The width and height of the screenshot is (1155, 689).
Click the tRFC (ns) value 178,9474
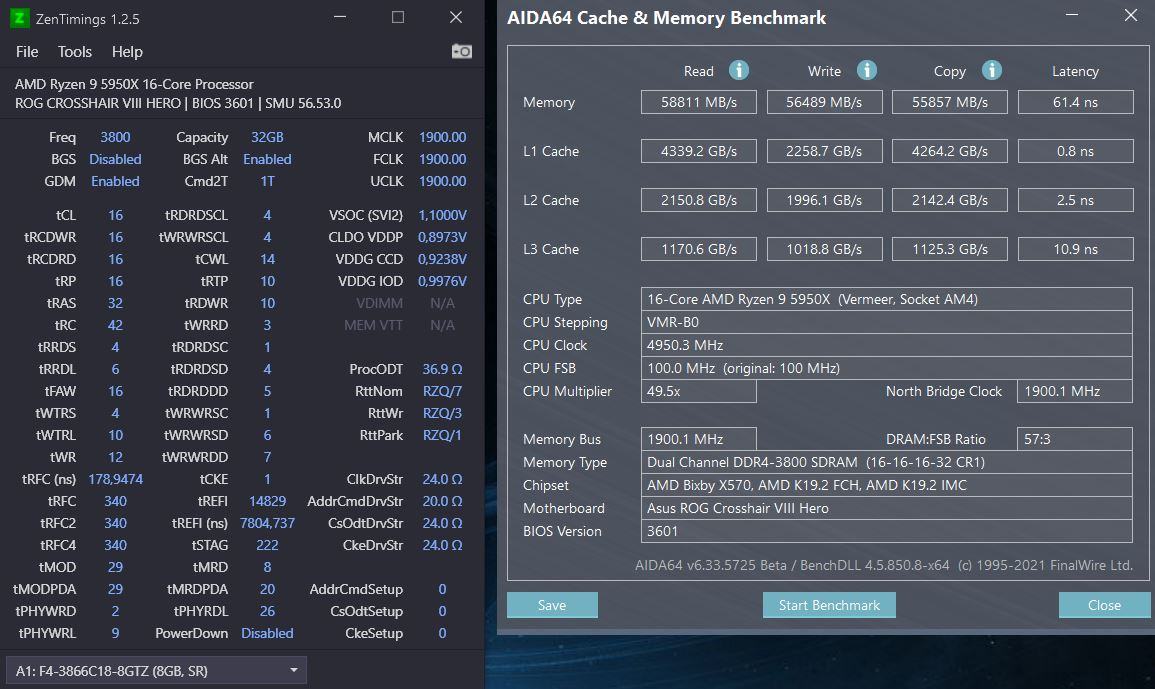pyautogui.click(x=115, y=479)
